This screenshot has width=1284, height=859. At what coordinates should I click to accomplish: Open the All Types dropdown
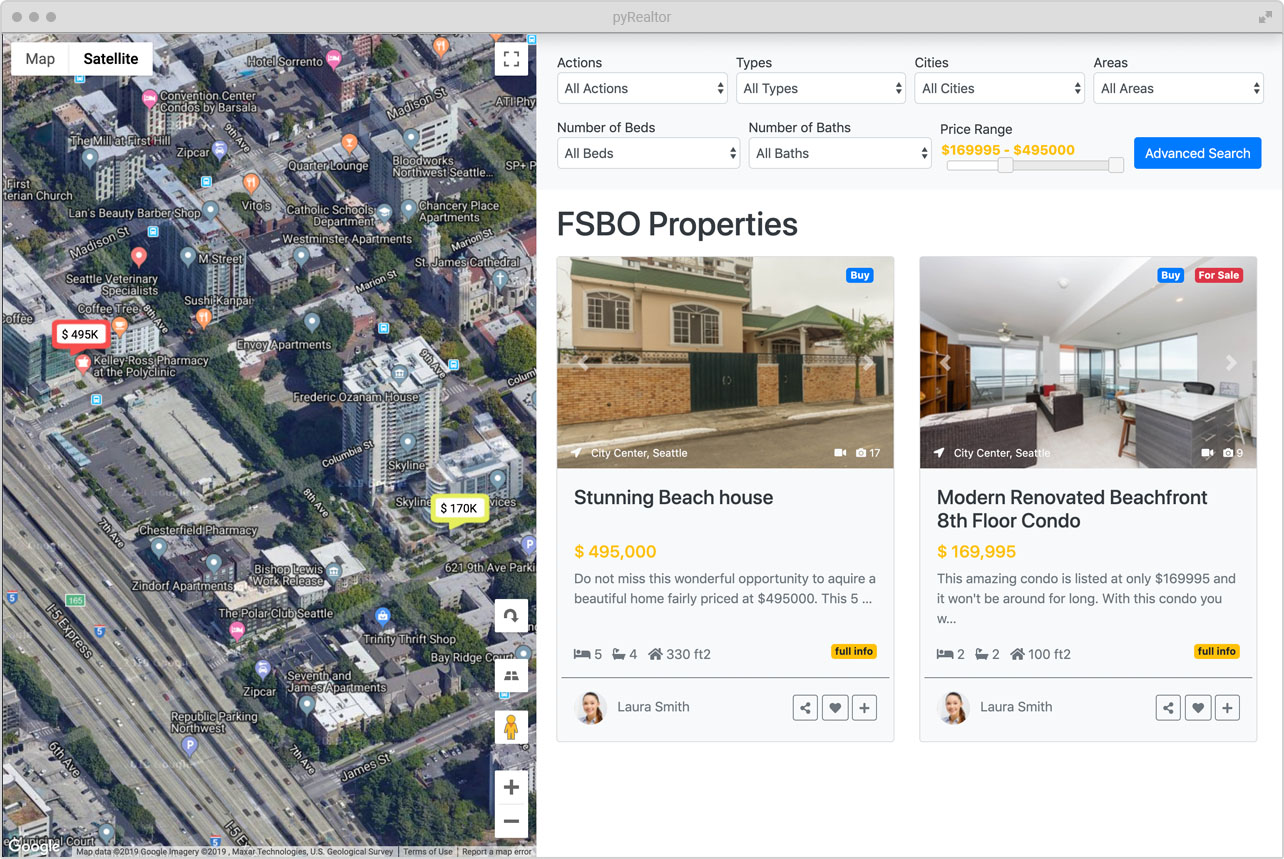[821, 88]
